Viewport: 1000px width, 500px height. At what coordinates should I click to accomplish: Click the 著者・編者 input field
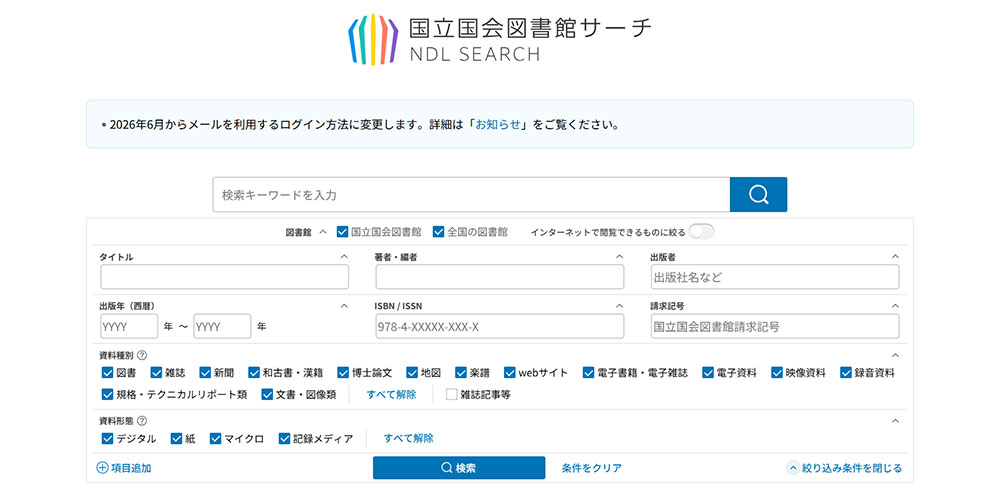coord(499,277)
